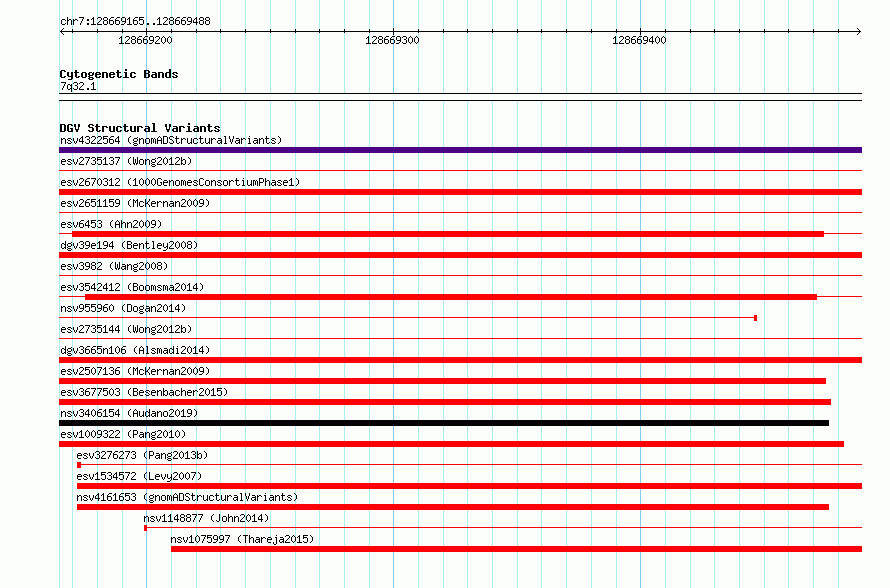The image size is (890, 588).
Task: Click the dgv39e194 Bentley2008 red bar
Action: 460,255
